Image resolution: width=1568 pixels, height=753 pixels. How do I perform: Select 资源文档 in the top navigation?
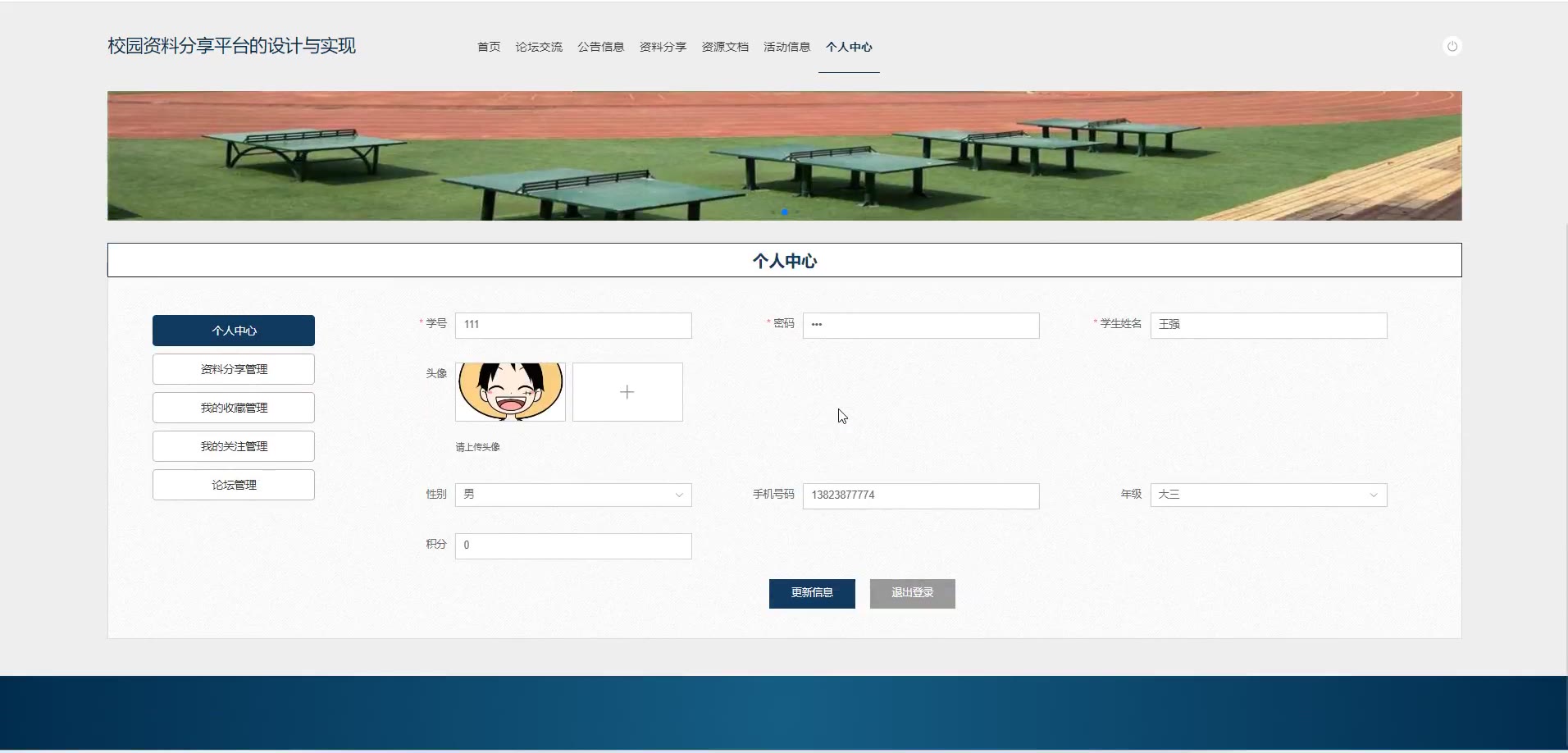point(725,47)
